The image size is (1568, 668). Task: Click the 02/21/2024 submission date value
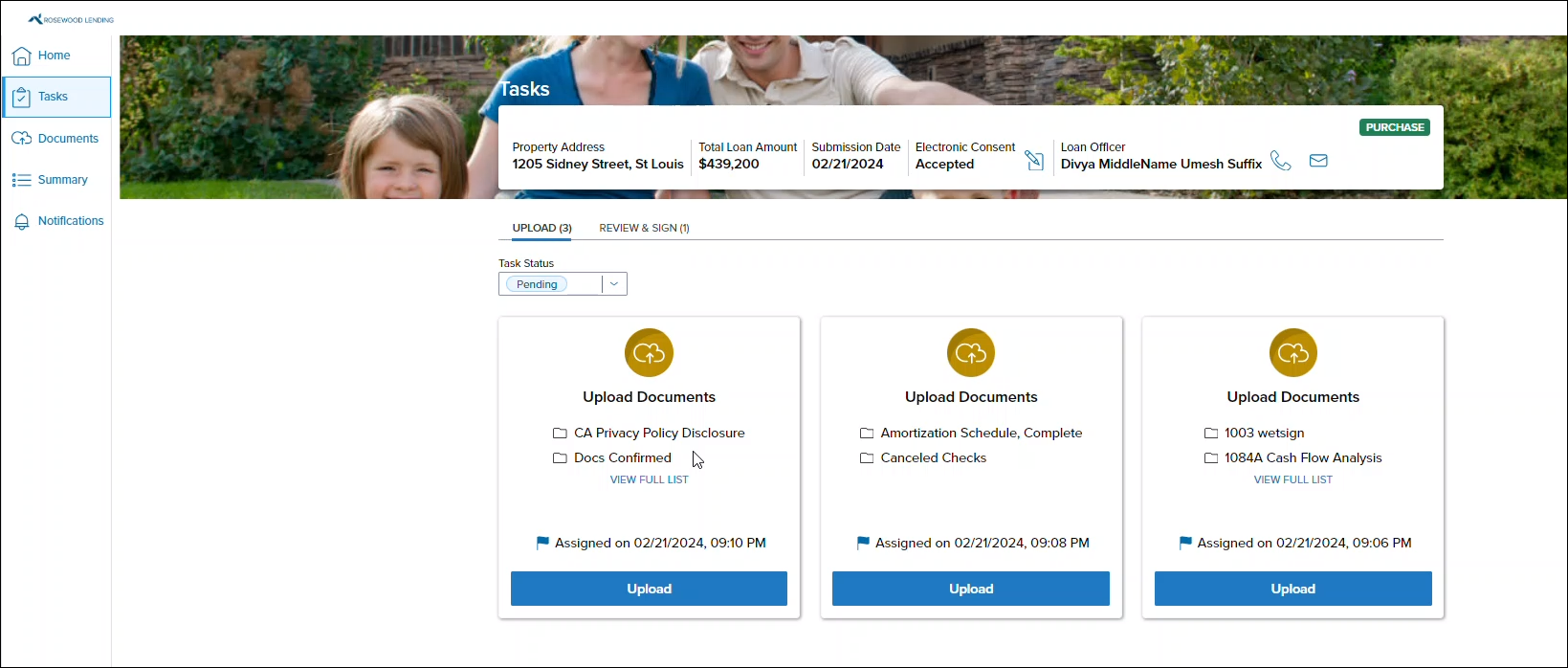848,165
